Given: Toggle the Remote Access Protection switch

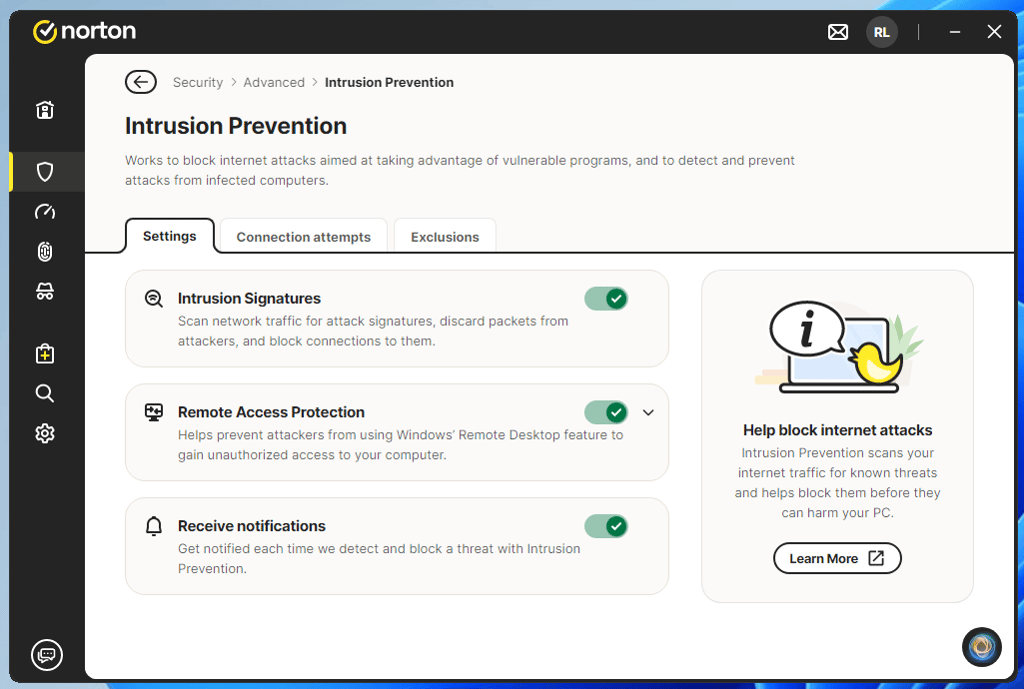Looking at the screenshot, I should (606, 412).
